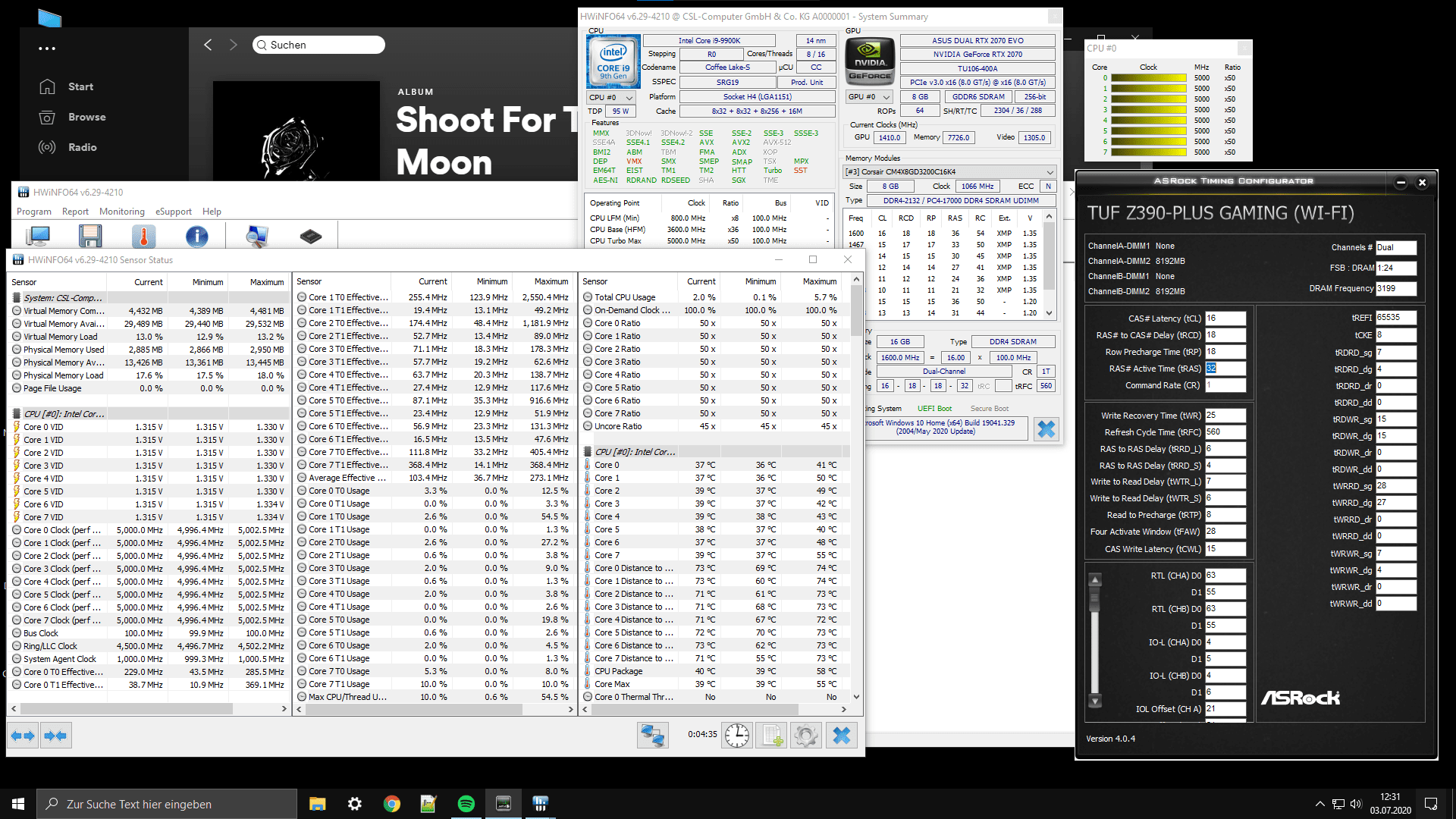Expand memory module Corsair CM4X8GD3200C16K4 dropdown
Viewport: 1456px width, 819px height.
949,172
